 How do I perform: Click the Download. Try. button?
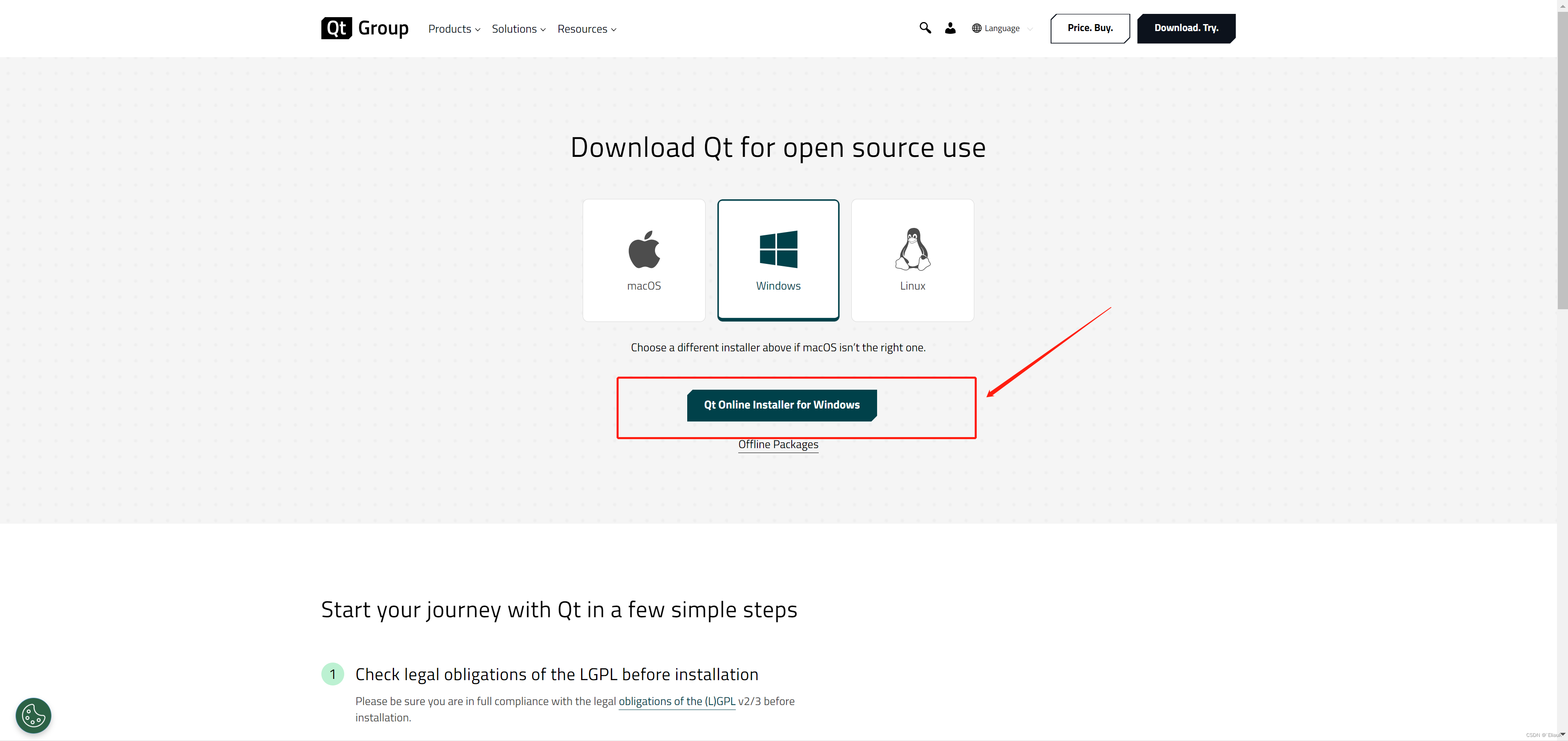(x=1186, y=28)
